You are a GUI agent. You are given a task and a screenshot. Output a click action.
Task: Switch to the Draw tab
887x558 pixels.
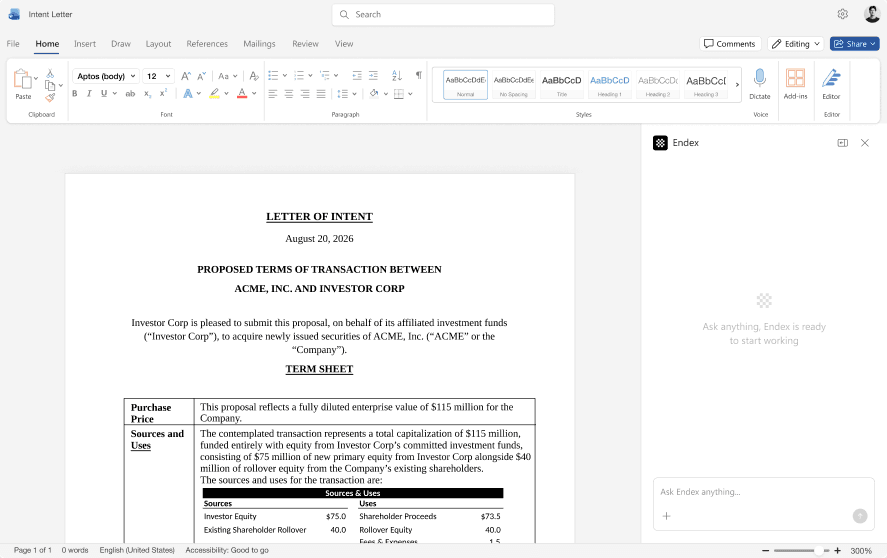pyautogui.click(x=120, y=44)
